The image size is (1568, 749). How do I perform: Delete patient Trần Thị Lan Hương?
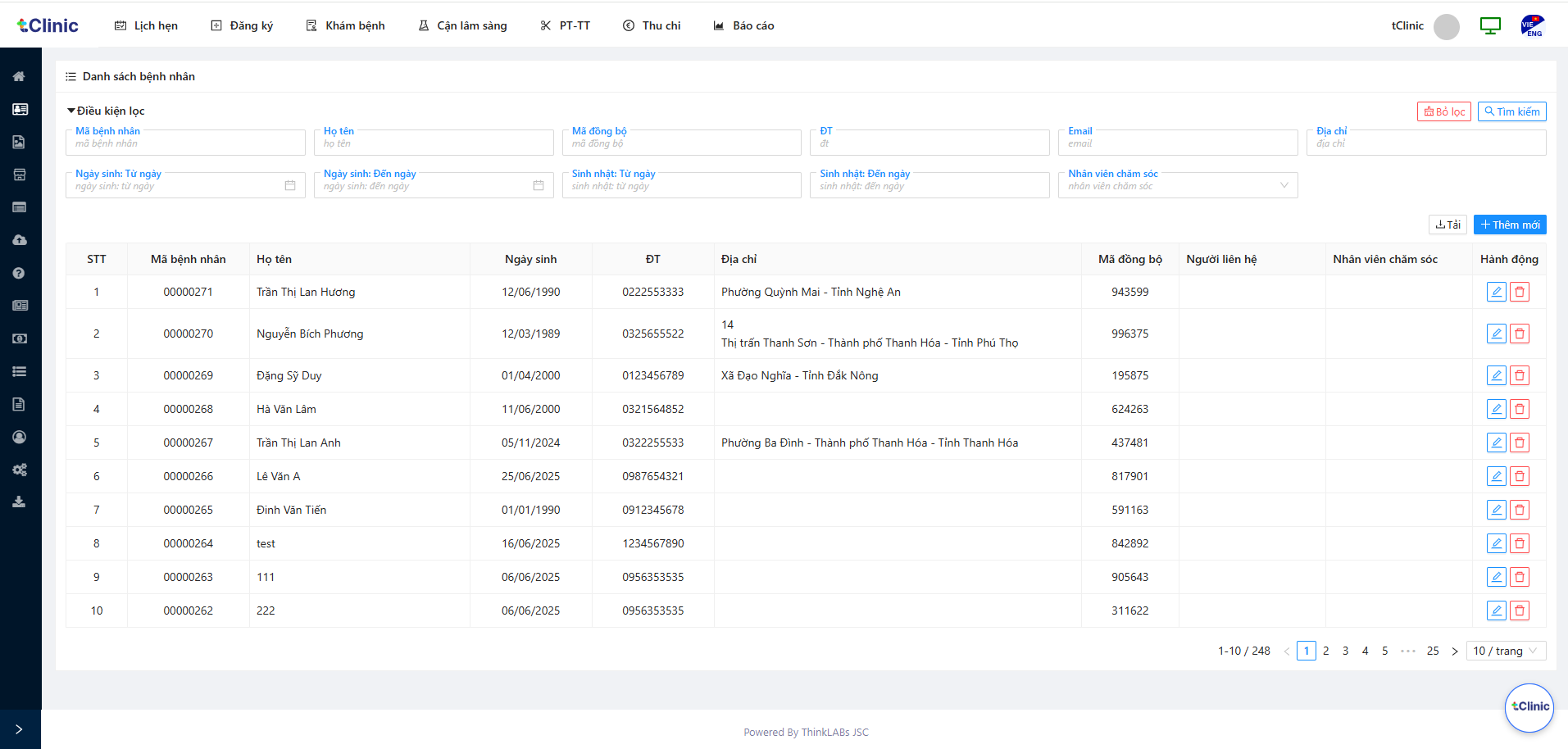pyautogui.click(x=1520, y=292)
